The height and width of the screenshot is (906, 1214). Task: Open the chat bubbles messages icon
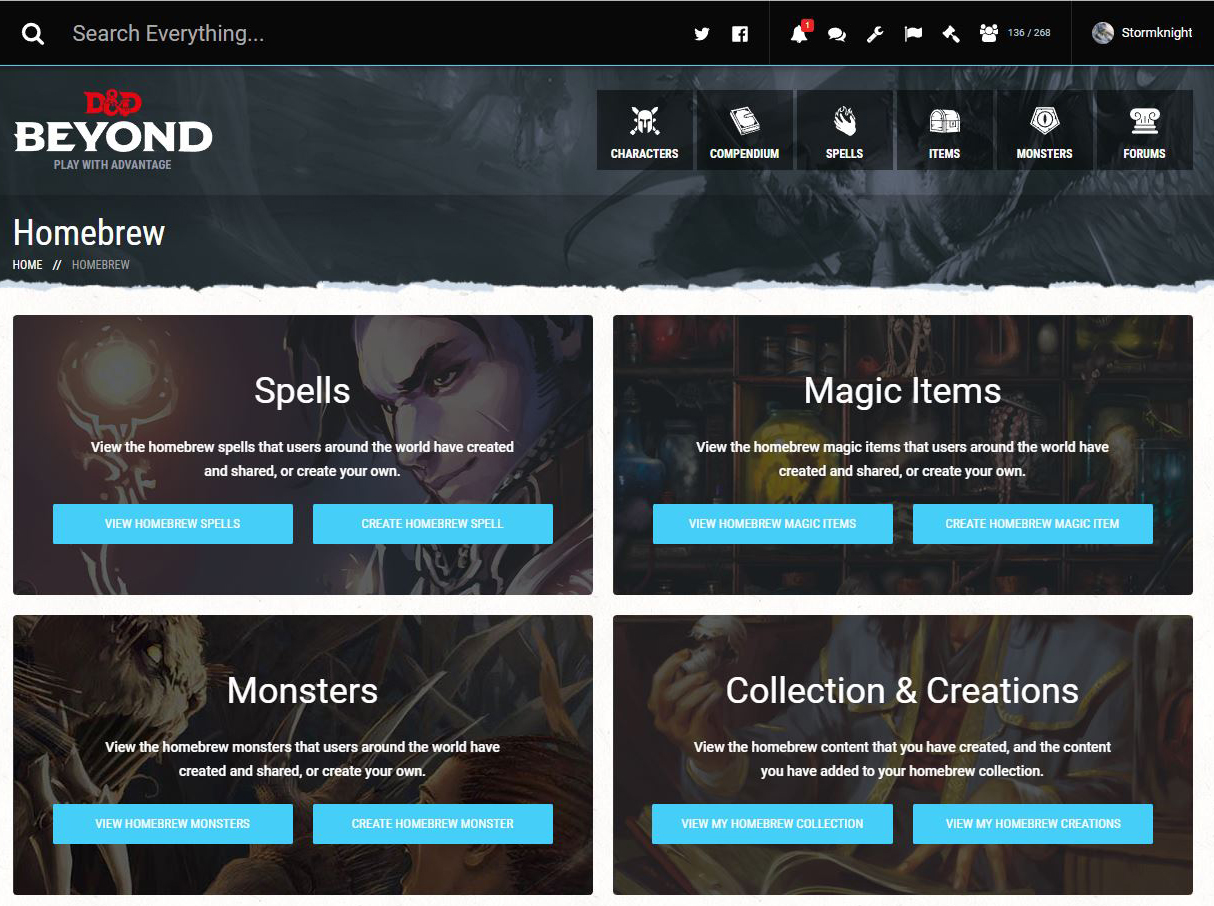click(x=837, y=34)
